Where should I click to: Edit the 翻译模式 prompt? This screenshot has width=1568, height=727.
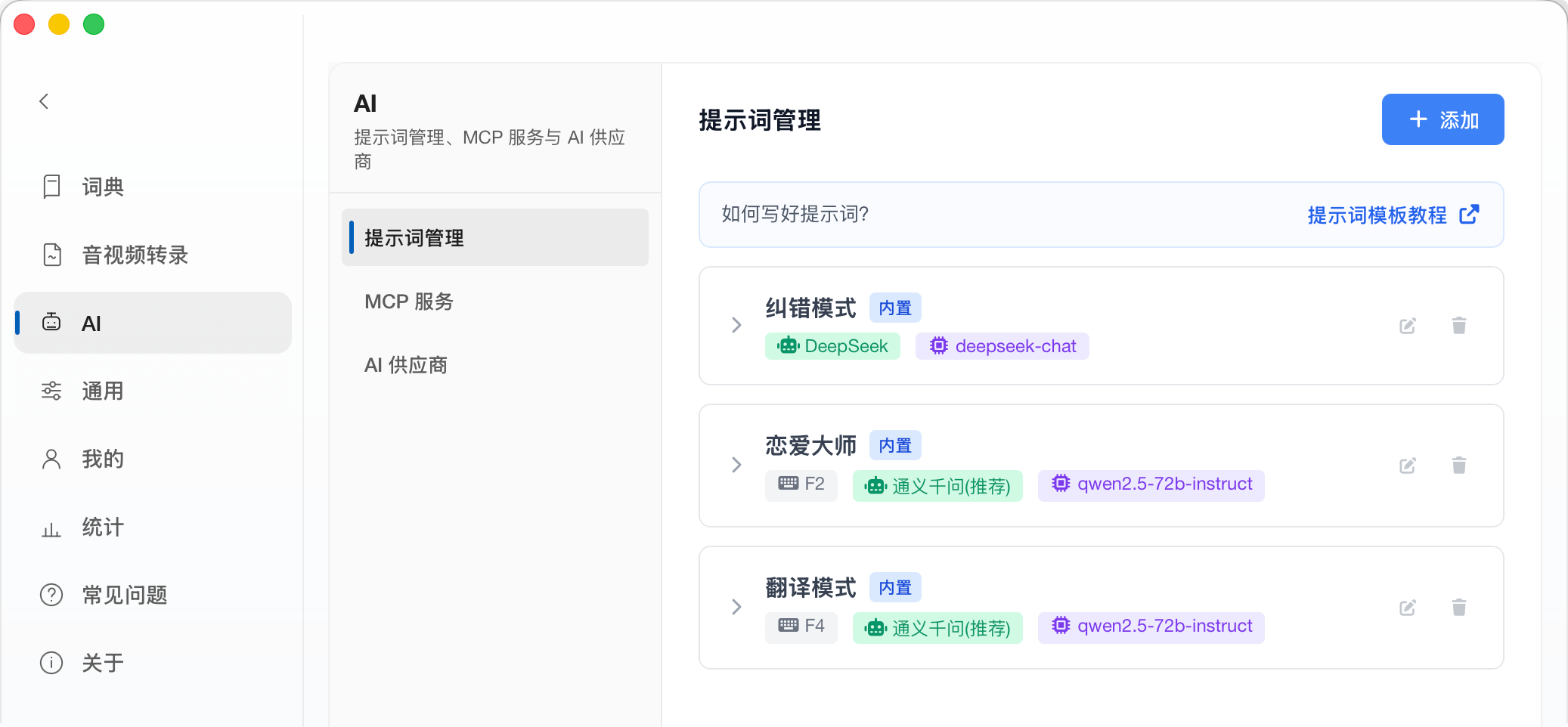click(1407, 608)
